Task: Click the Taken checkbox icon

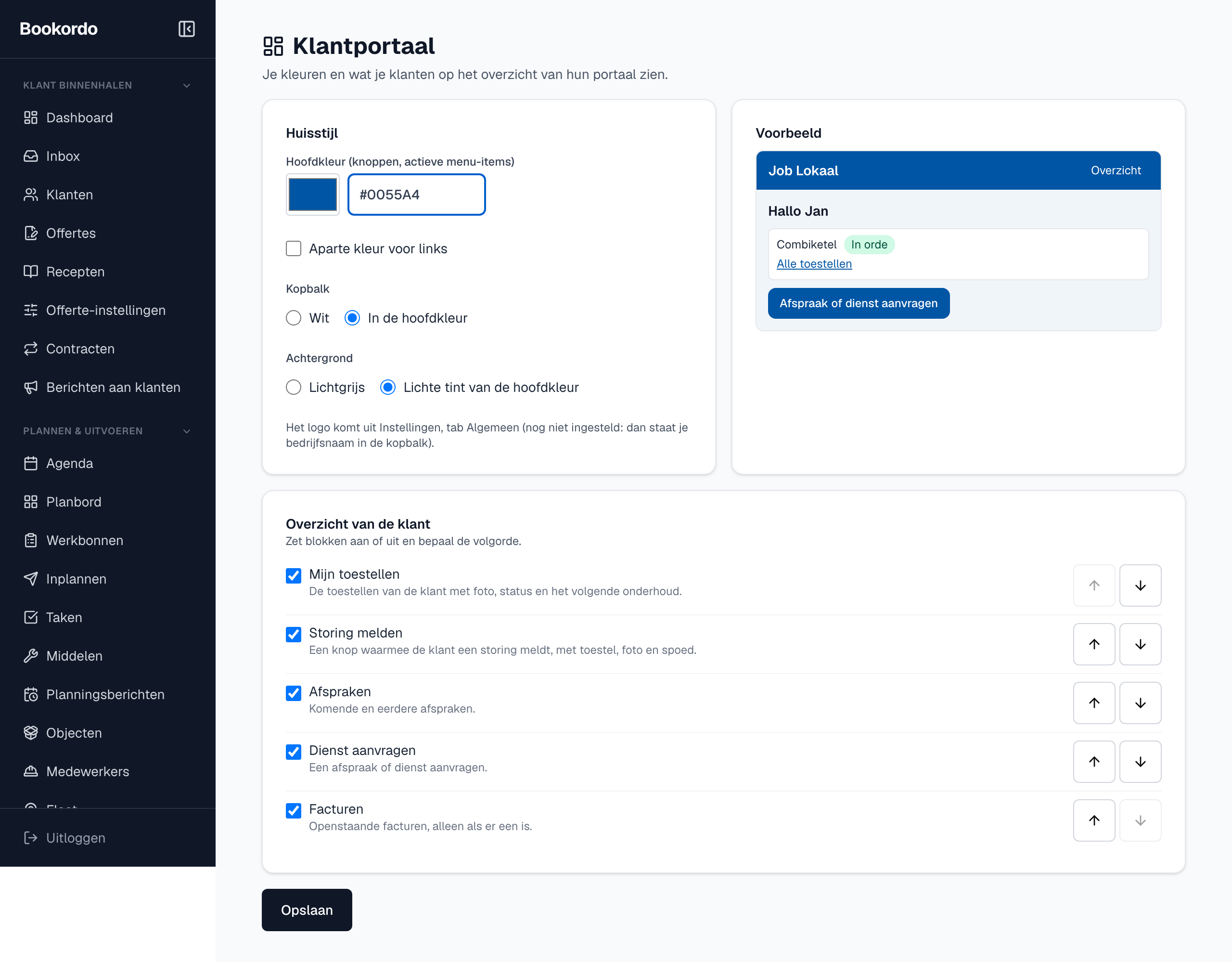Action: pyautogui.click(x=30, y=617)
